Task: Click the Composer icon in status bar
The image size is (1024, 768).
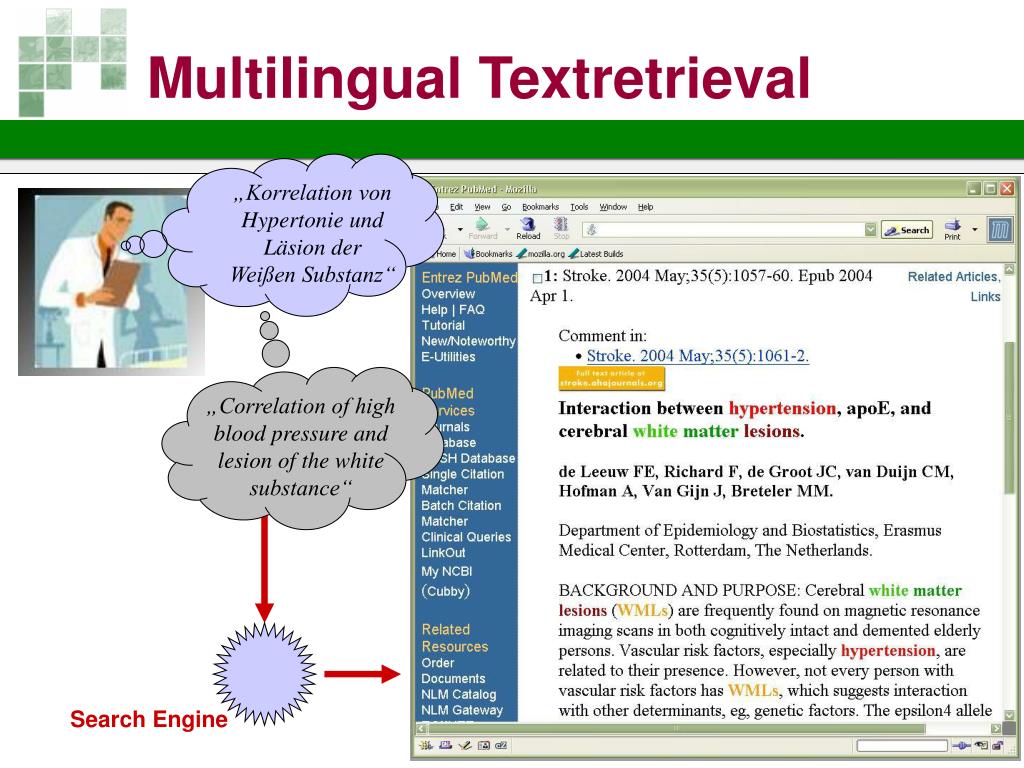Action: click(x=465, y=745)
